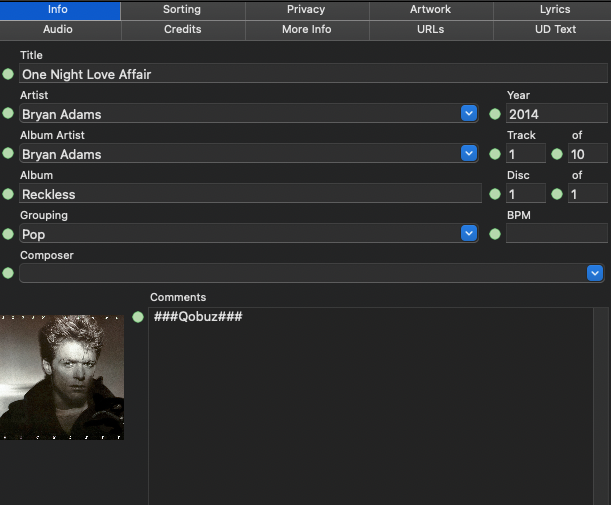The image size is (611, 505).
Task: Click the Track number field
Action: 526,154
